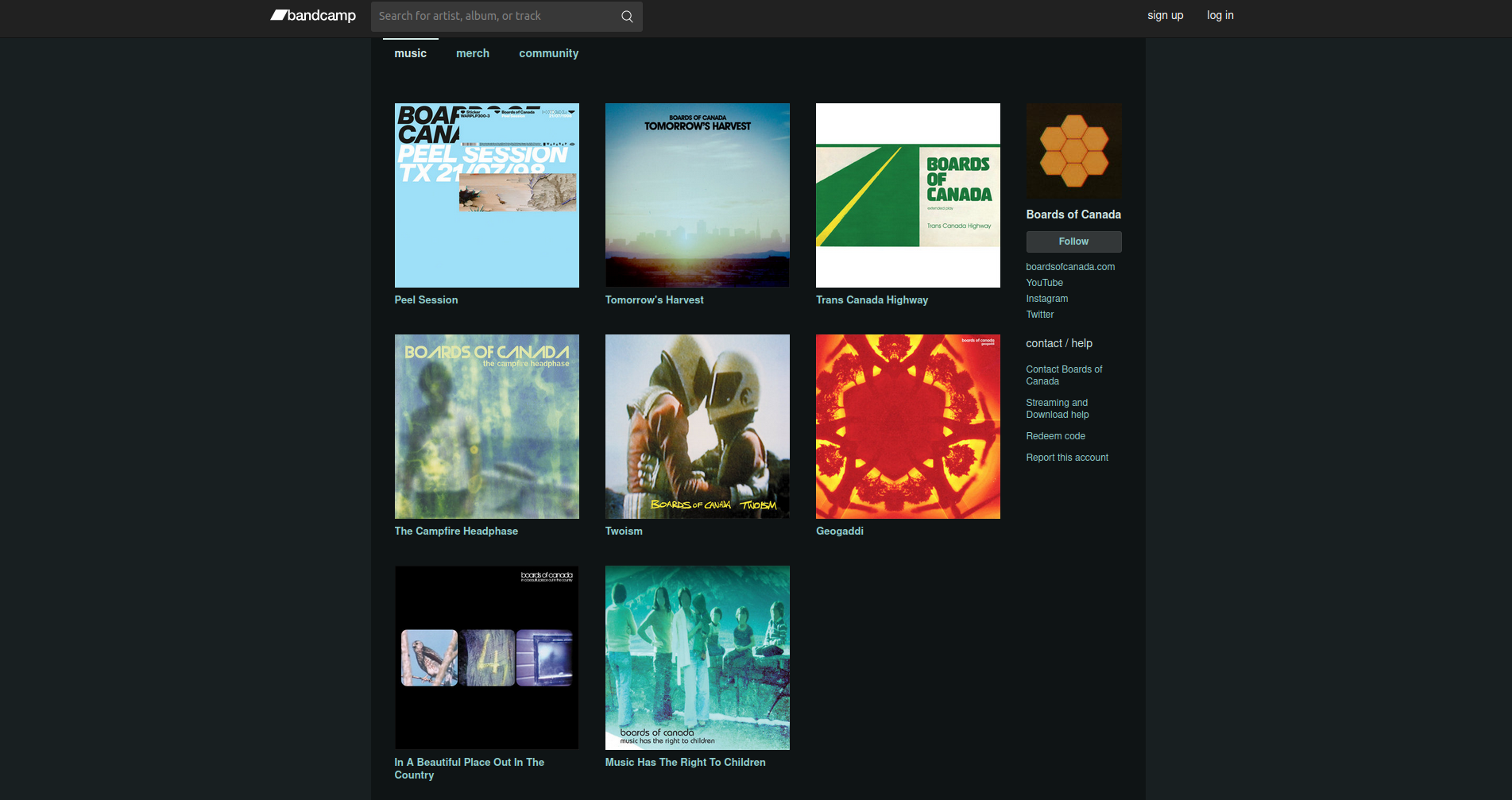Open the Tomorrow's Harvest album cover
1512x800 pixels.
[698, 195]
